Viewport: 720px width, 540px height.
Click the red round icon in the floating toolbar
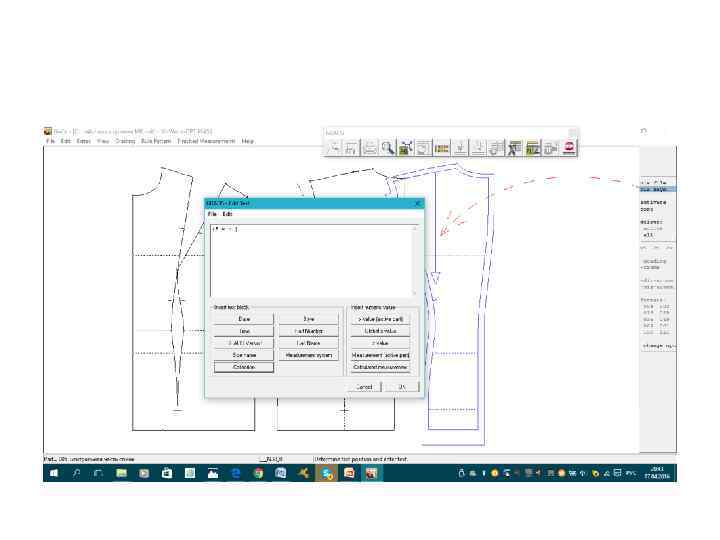pos(569,148)
